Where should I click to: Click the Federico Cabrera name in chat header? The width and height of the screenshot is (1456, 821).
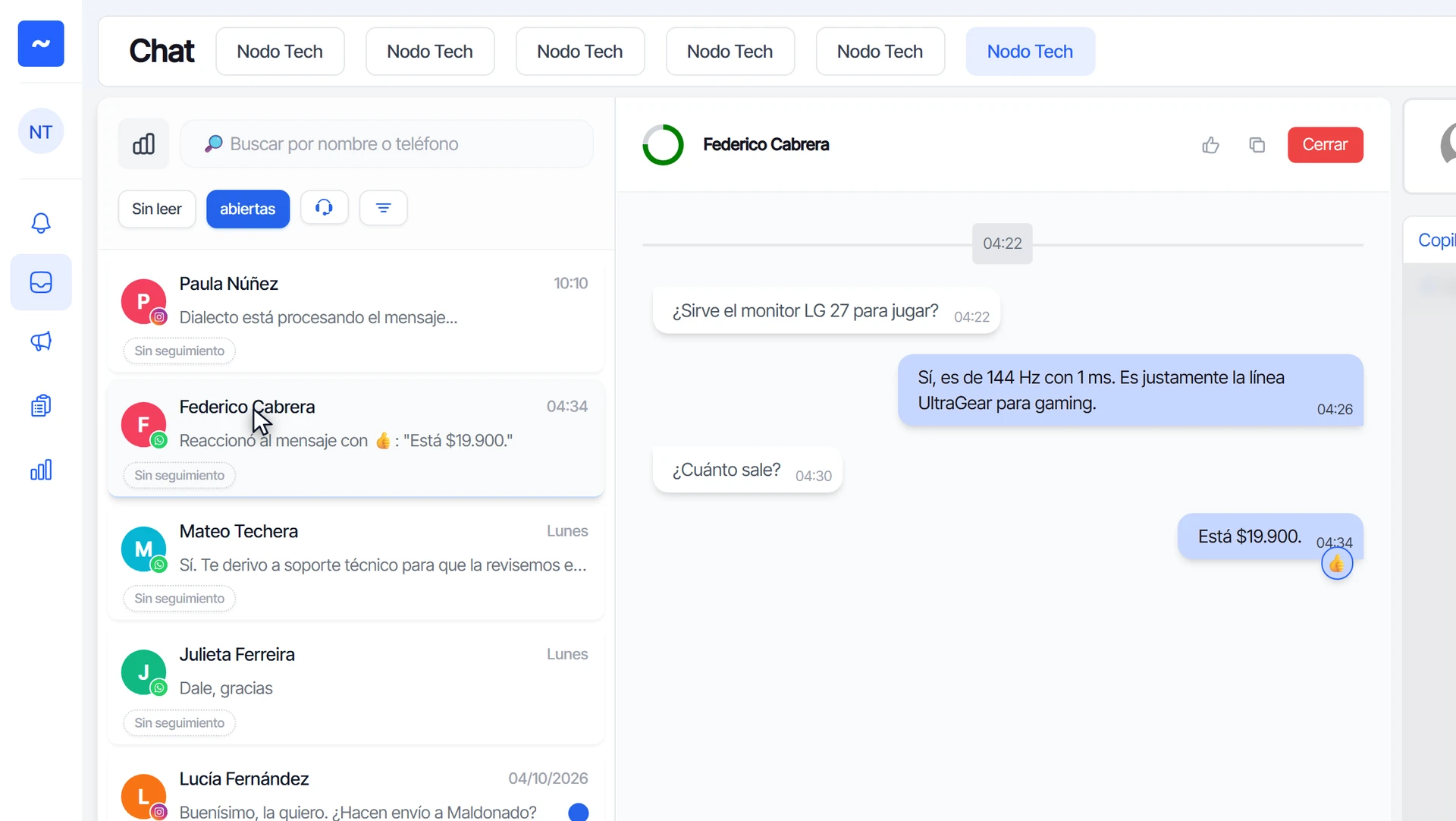tap(766, 145)
